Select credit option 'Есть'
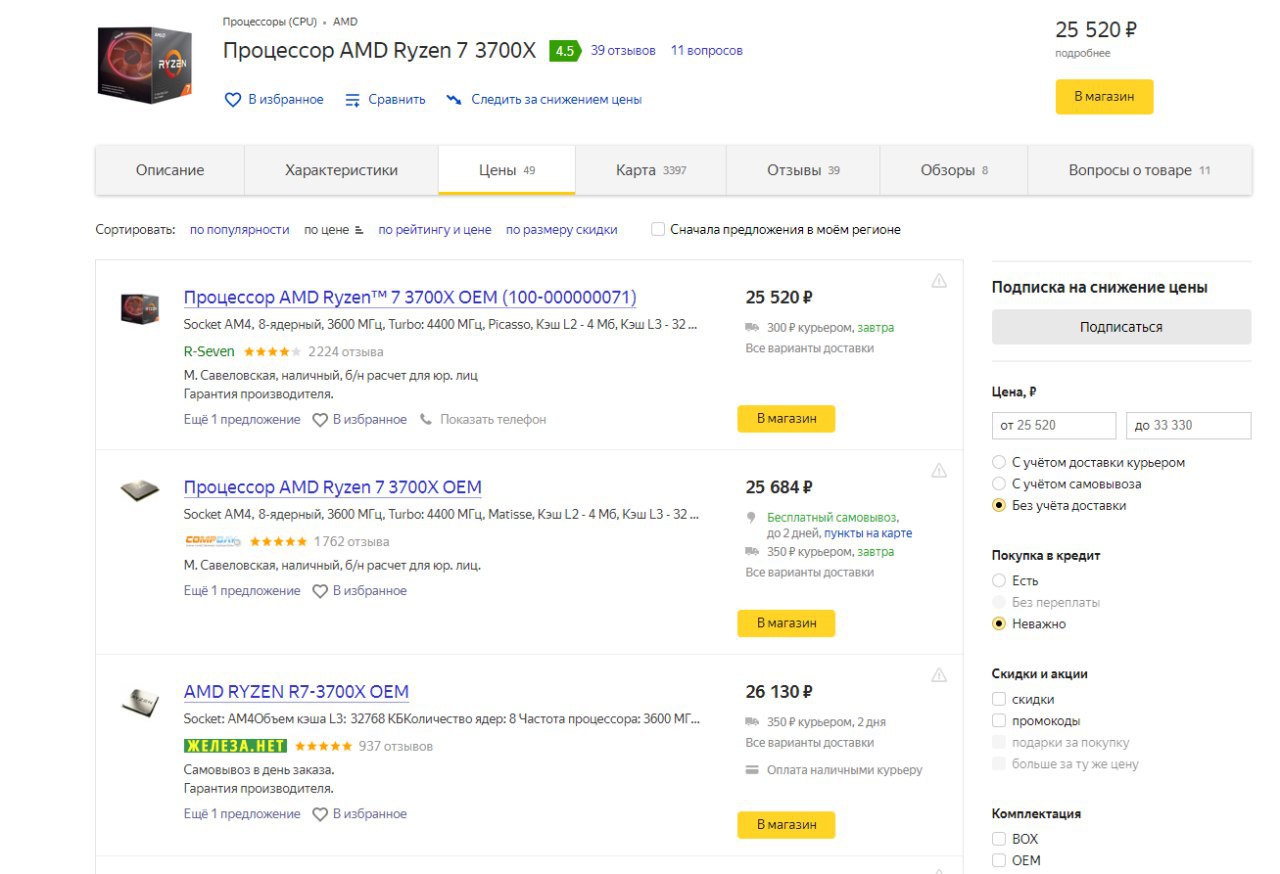This screenshot has height=874, width=1280. pos(998,581)
